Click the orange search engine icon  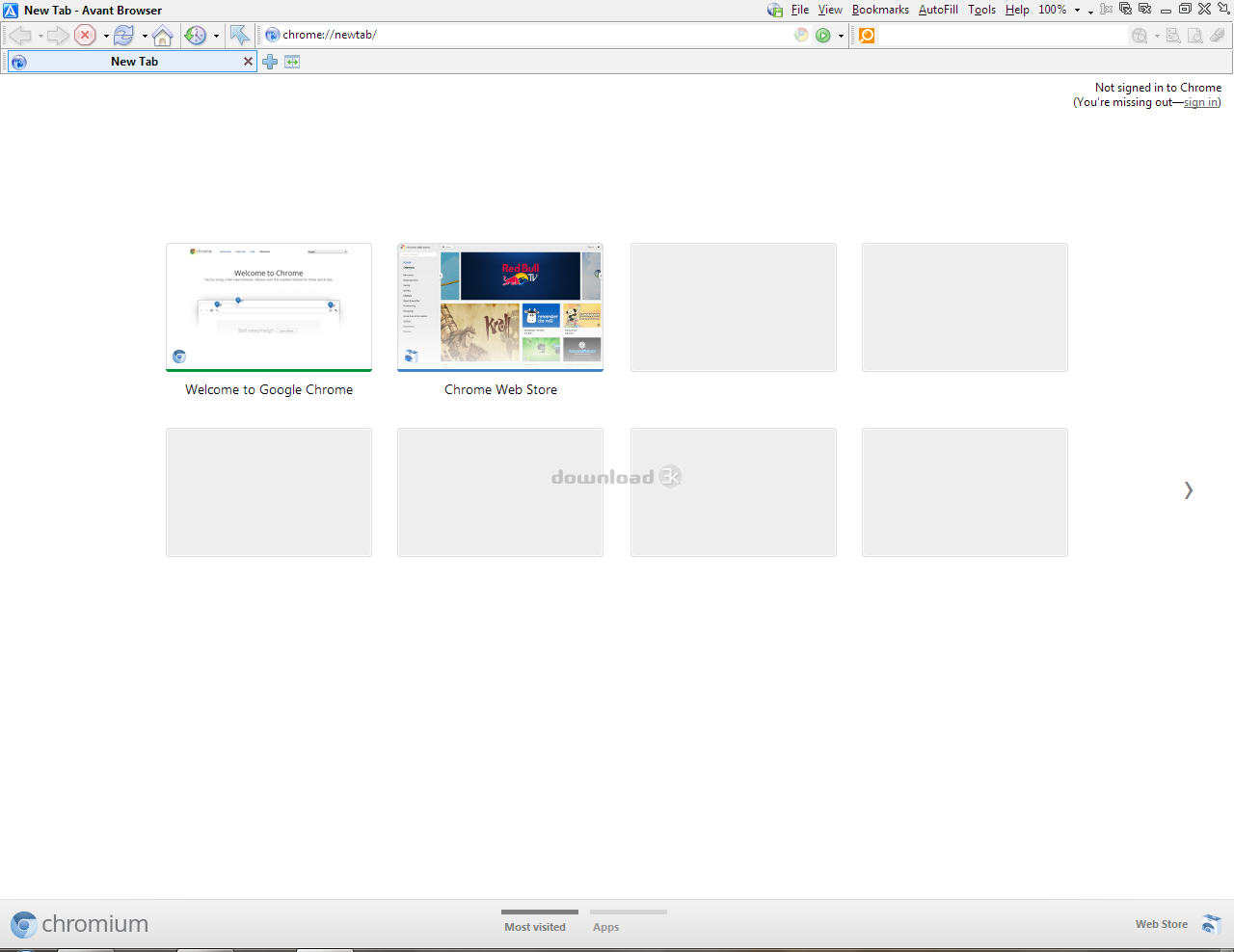click(x=867, y=36)
